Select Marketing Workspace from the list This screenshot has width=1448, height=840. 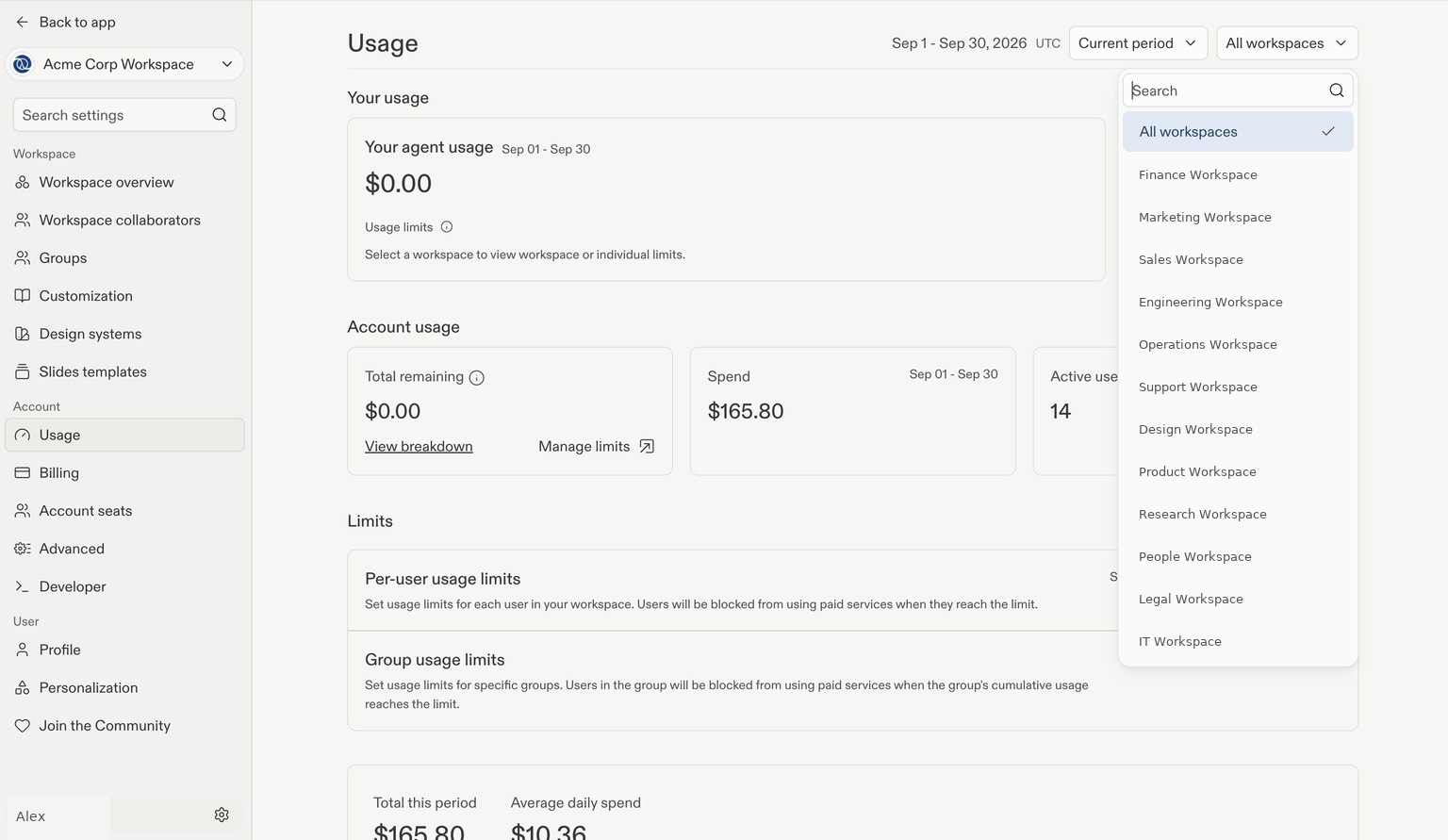point(1238,217)
